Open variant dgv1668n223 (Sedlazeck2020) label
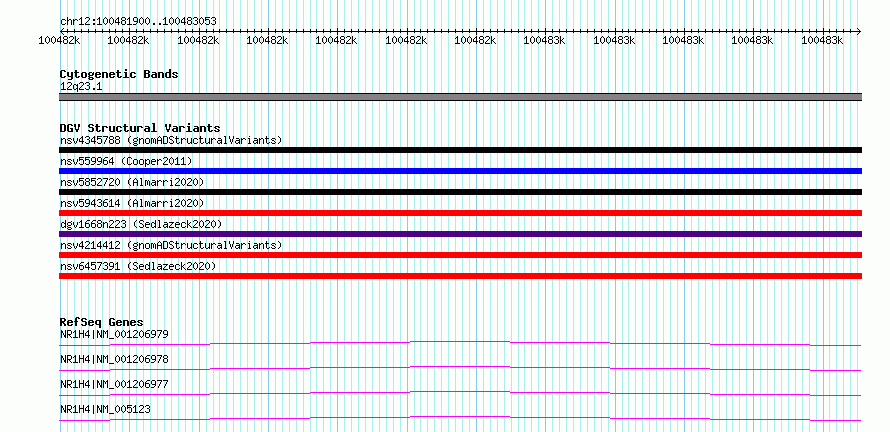The height and width of the screenshot is (432, 890). coord(141,224)
